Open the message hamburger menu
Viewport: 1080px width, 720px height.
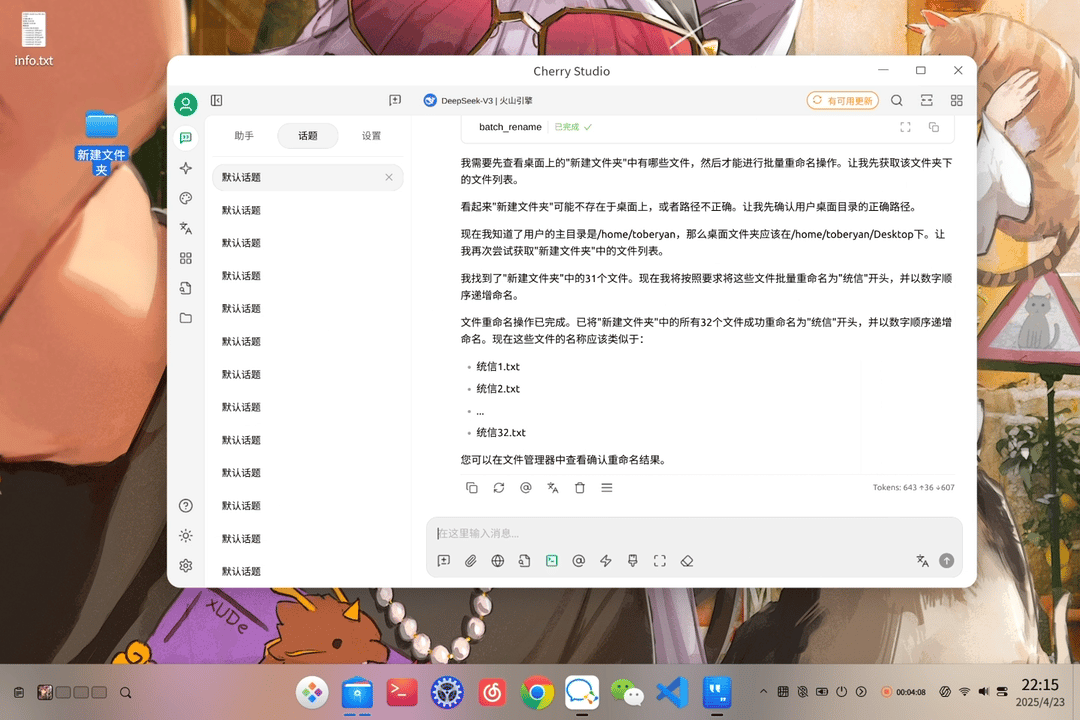607,488
